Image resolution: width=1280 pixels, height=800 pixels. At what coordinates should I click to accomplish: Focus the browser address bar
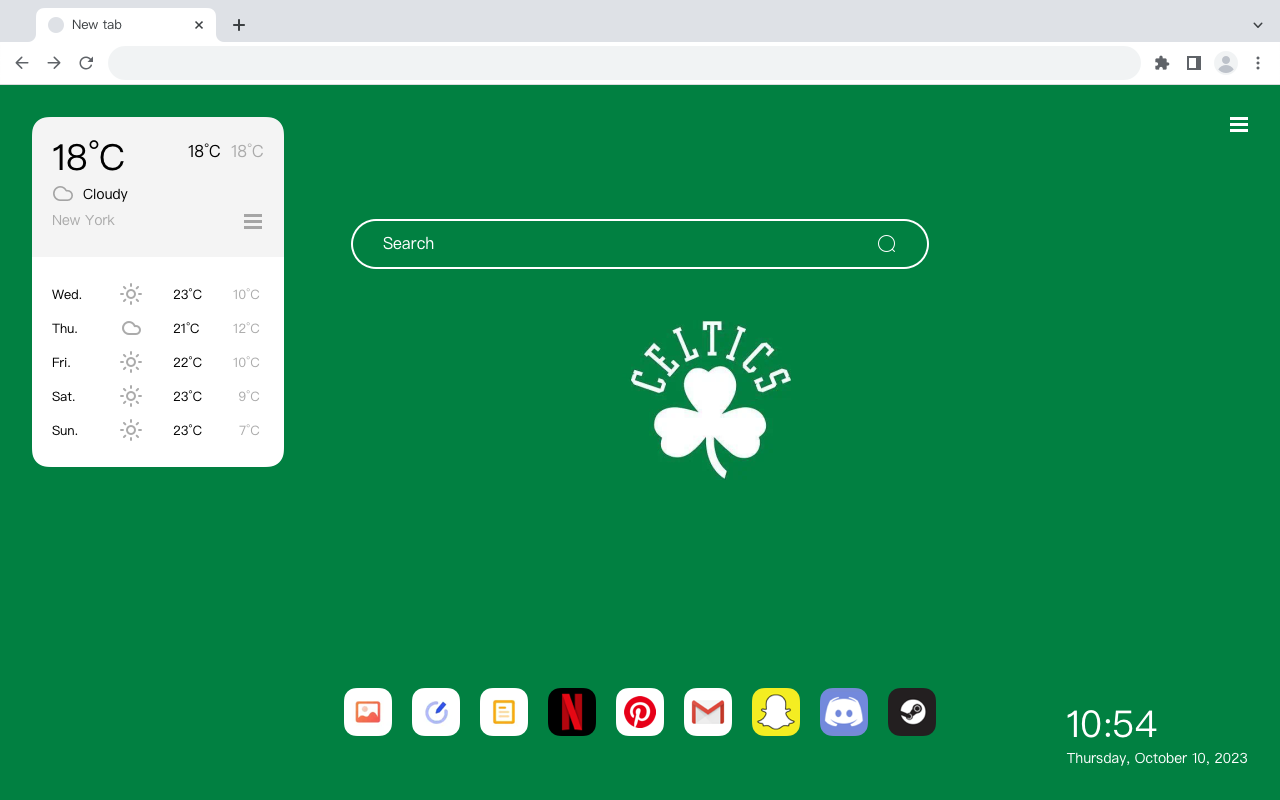pos(624,63)
